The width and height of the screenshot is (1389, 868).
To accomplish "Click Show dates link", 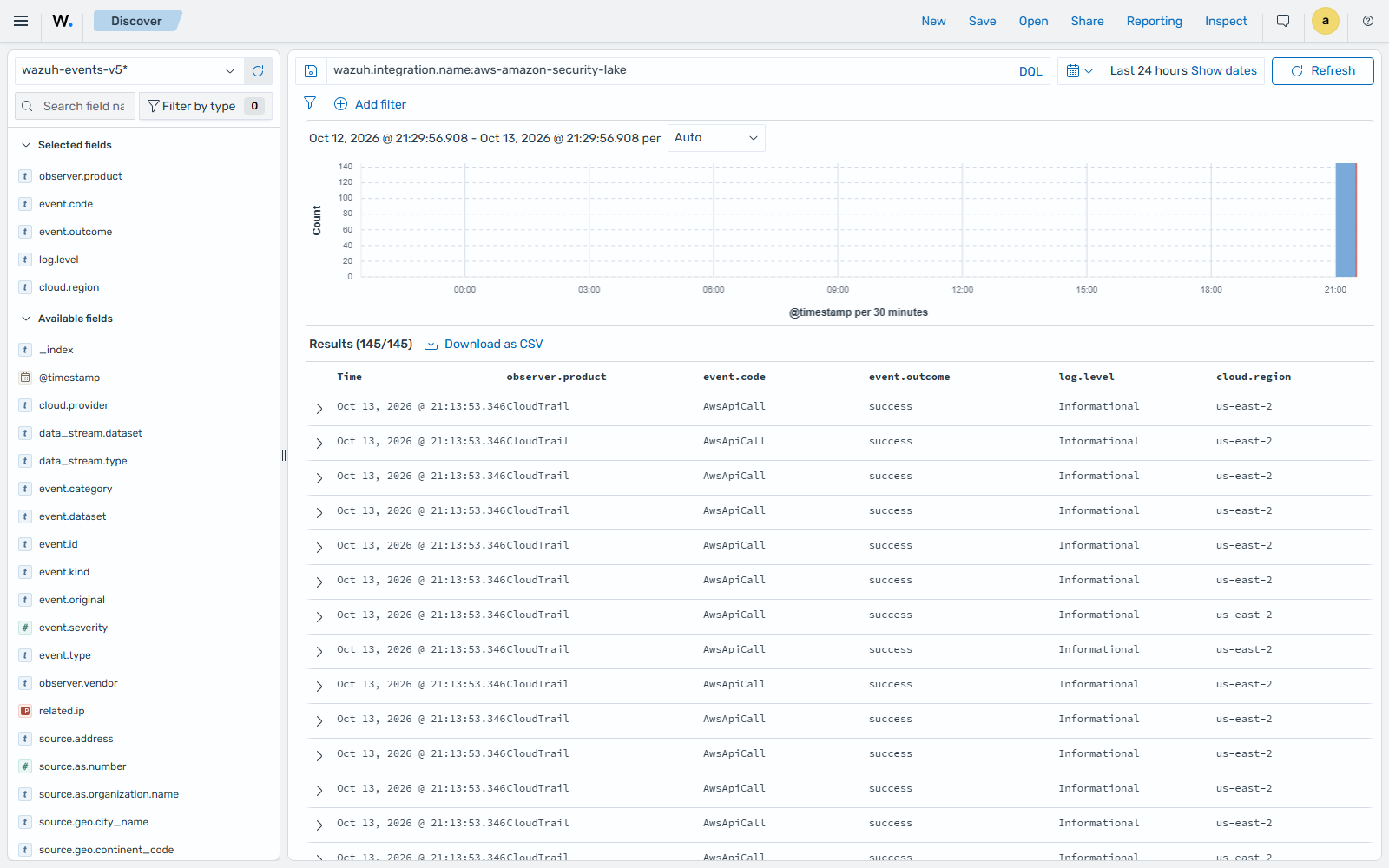I will 1224,70.
